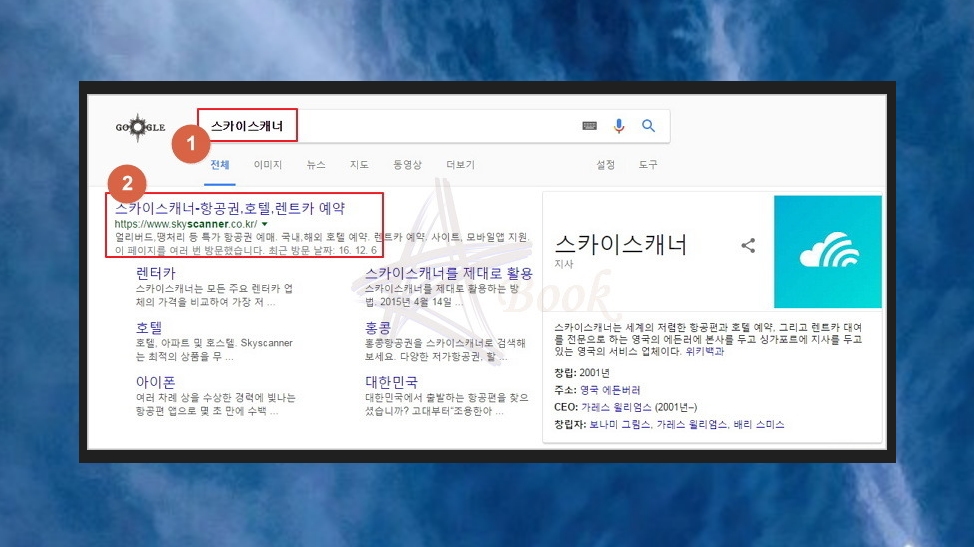Viewport: 974px width, 547px height.
Task: Expand dropdown arrow next to skyscanner.co.kr URL
Action: [265, 224]
